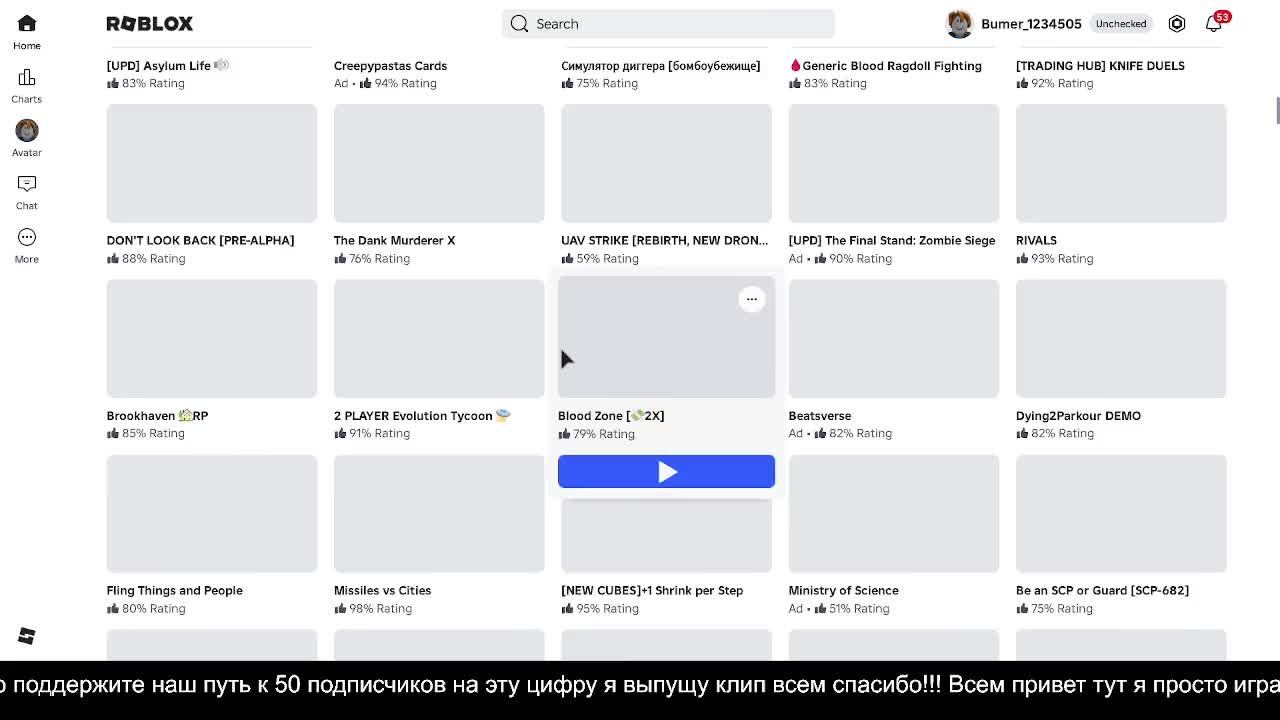Click the Unchecked badge

click(x=1120, y=24)
